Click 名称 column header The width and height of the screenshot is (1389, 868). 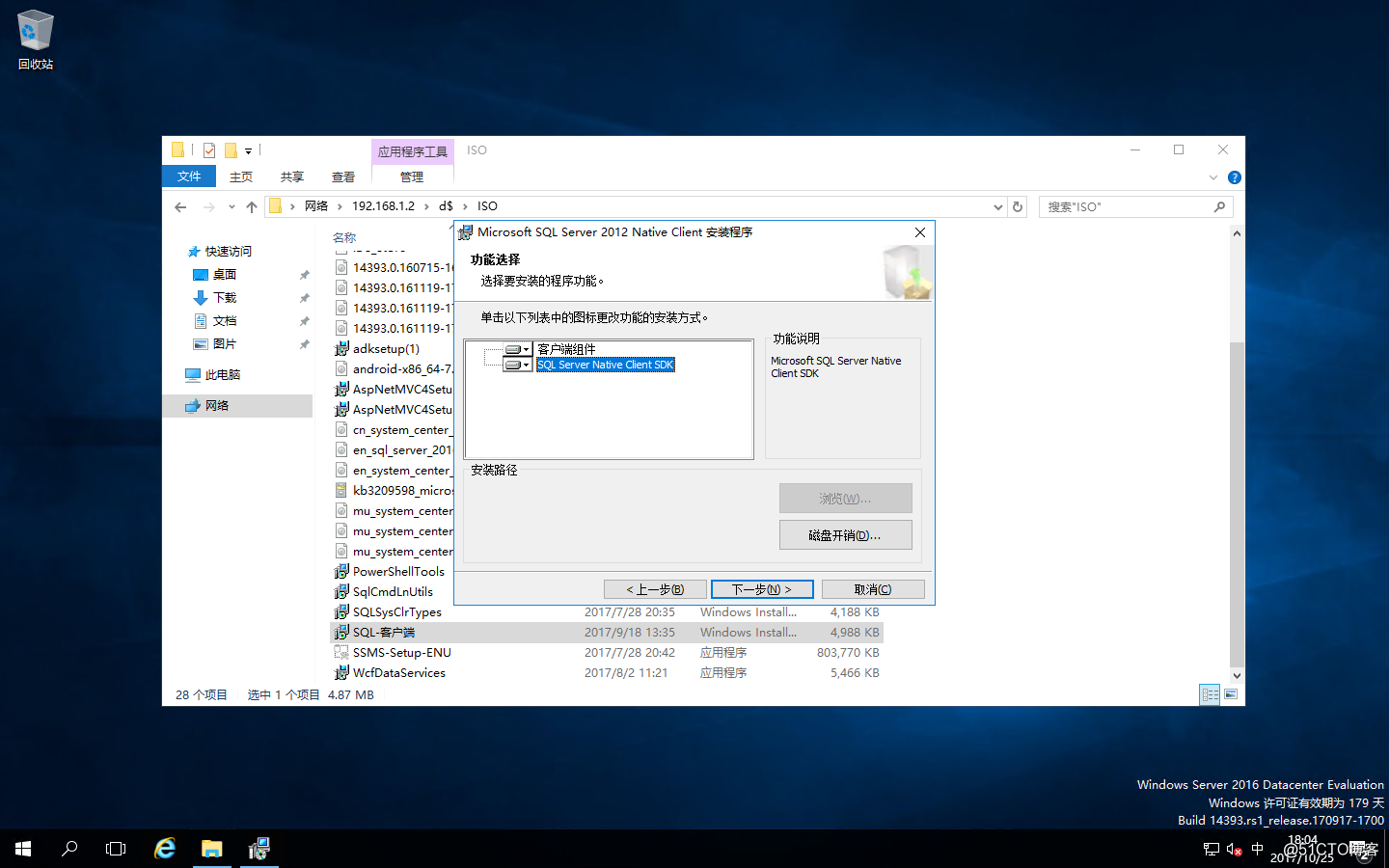pyautogui.click(x=344, y=237)
